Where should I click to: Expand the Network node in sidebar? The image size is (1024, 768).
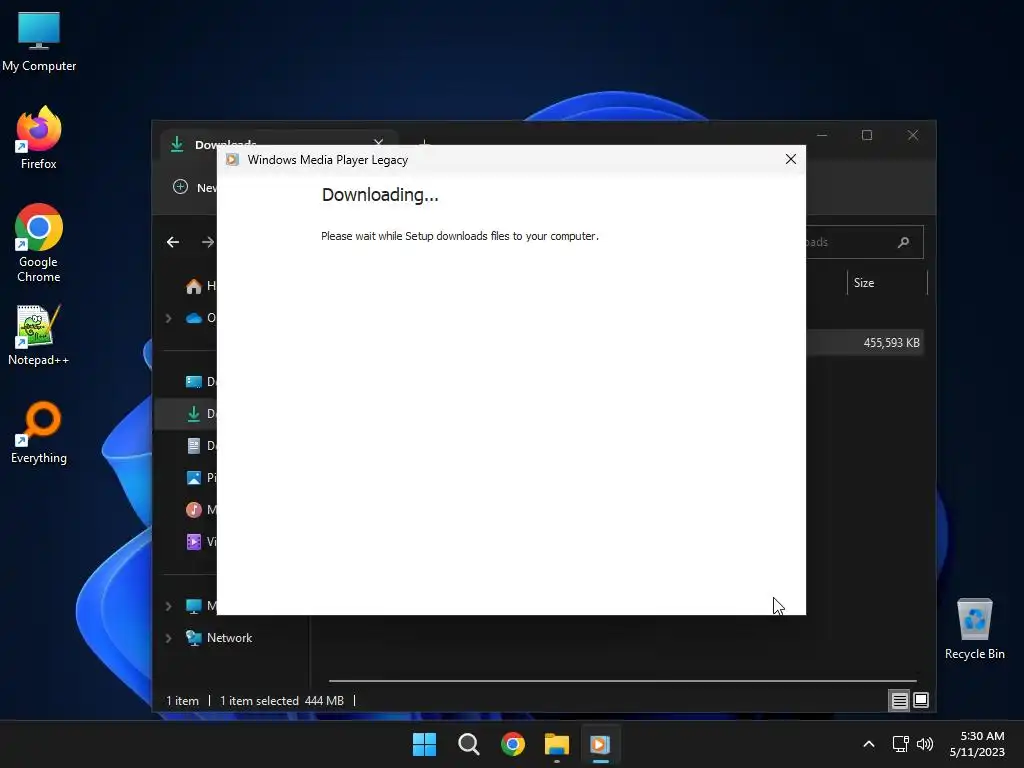[168, 638]
